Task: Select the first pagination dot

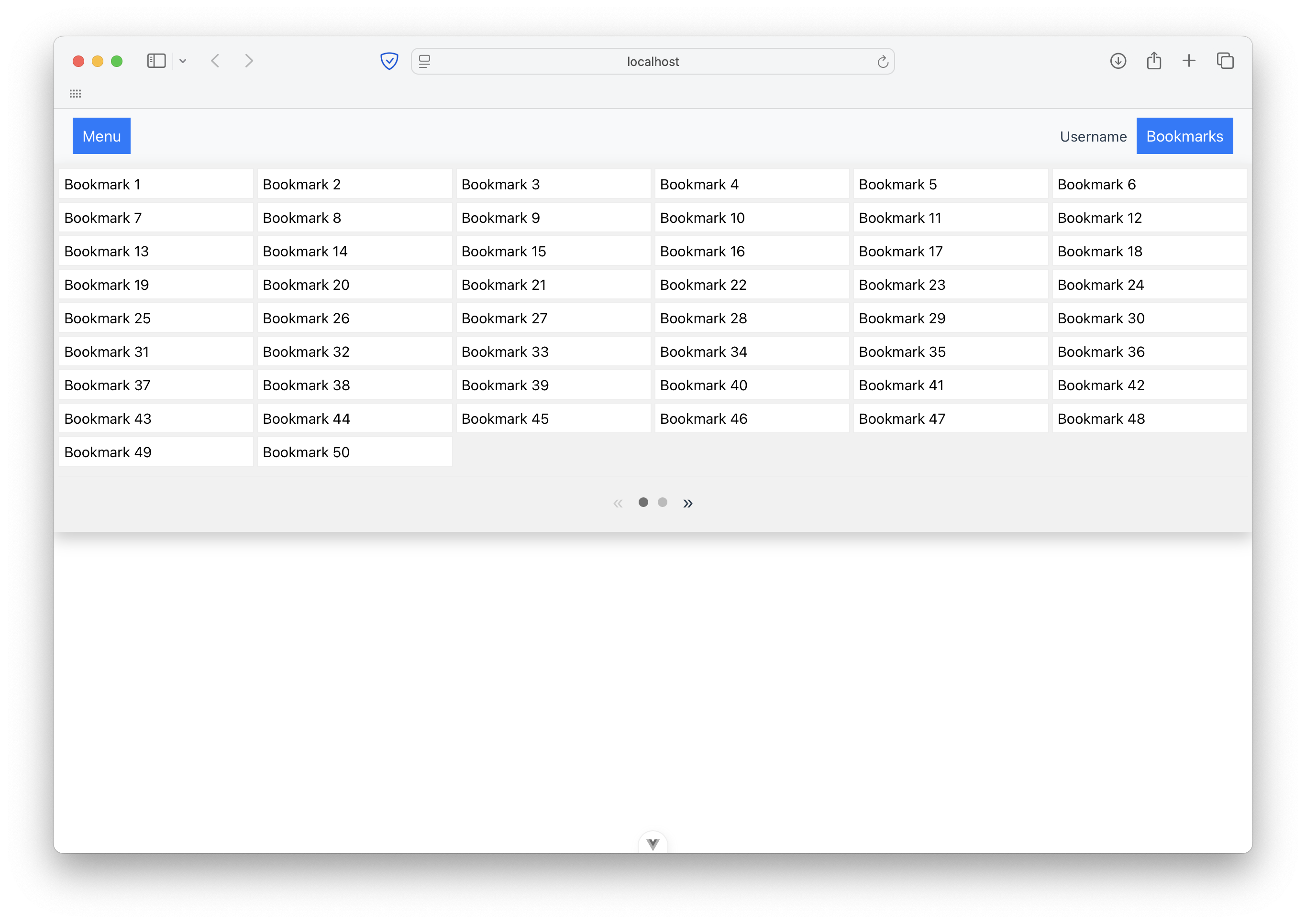Action: coord(643,502)
